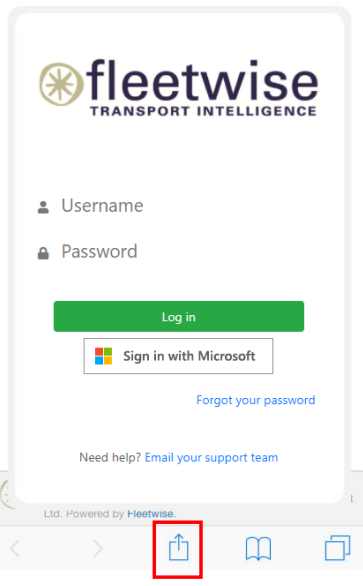Click the Need help? text
This screenshot has width=363, height=586.
click(110, 457)
